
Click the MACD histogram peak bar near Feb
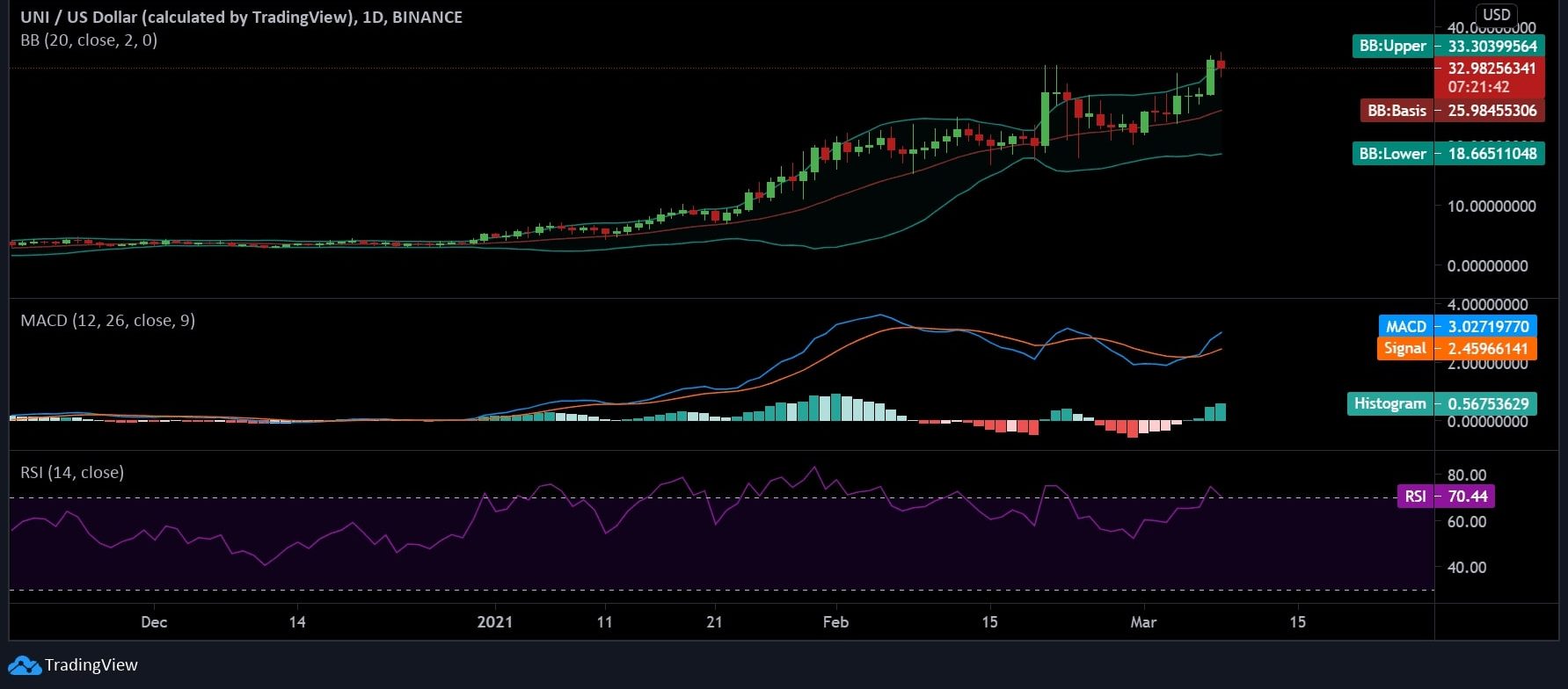coord(835,408)
